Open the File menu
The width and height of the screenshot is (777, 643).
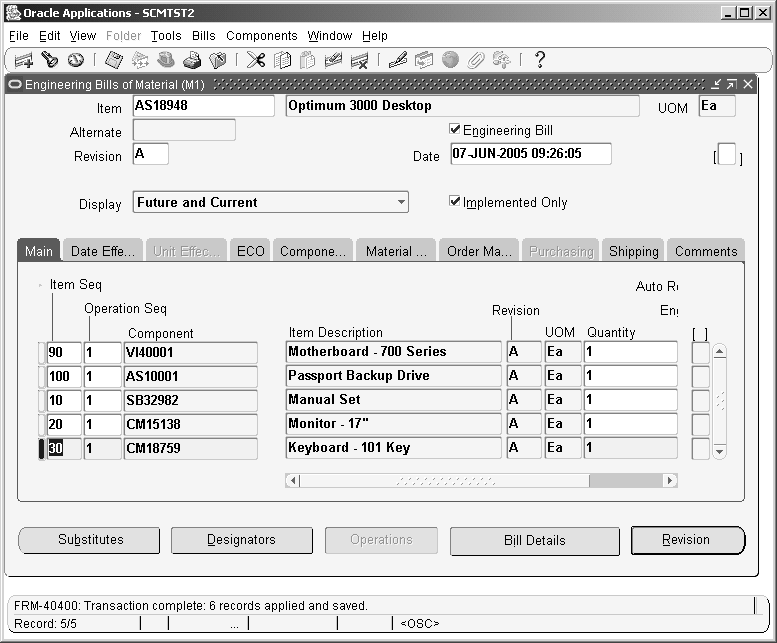[19, 36]
